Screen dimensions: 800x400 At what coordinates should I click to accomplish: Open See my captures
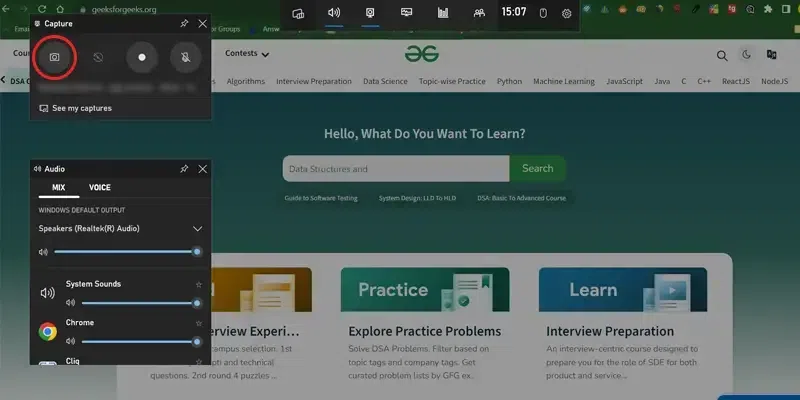76,108
